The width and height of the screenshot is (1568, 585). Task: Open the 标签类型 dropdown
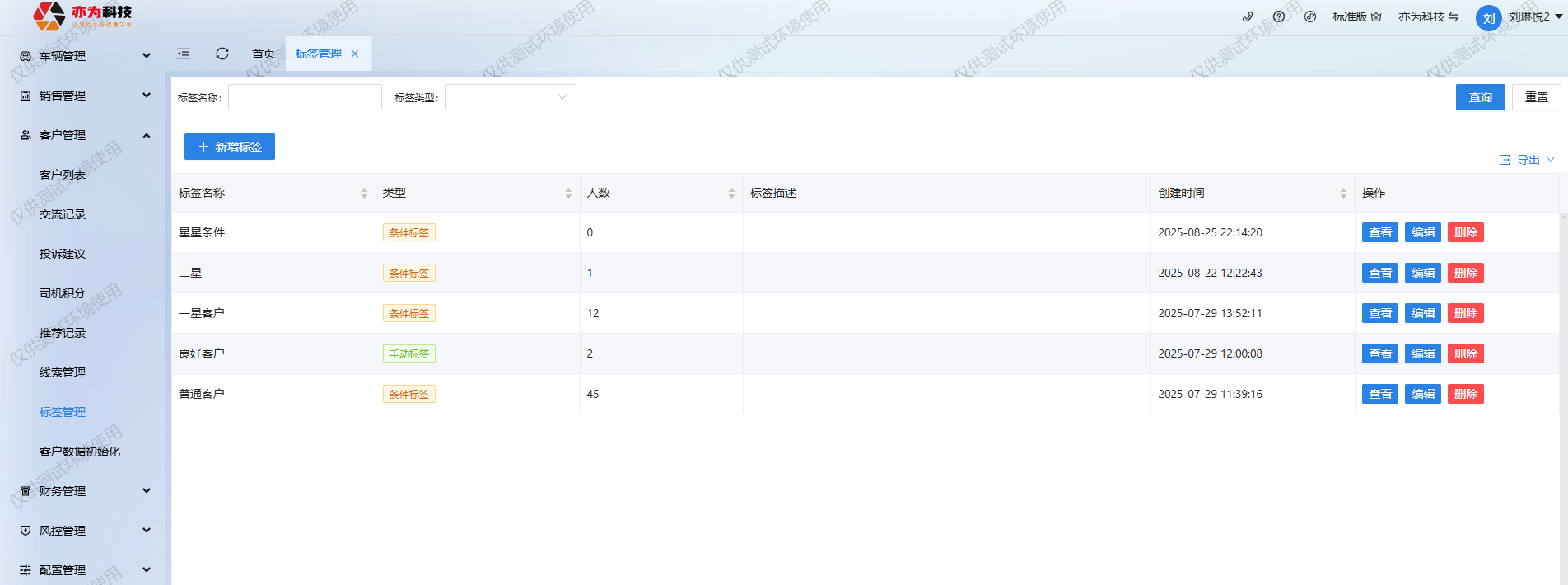tap(510, 97)
